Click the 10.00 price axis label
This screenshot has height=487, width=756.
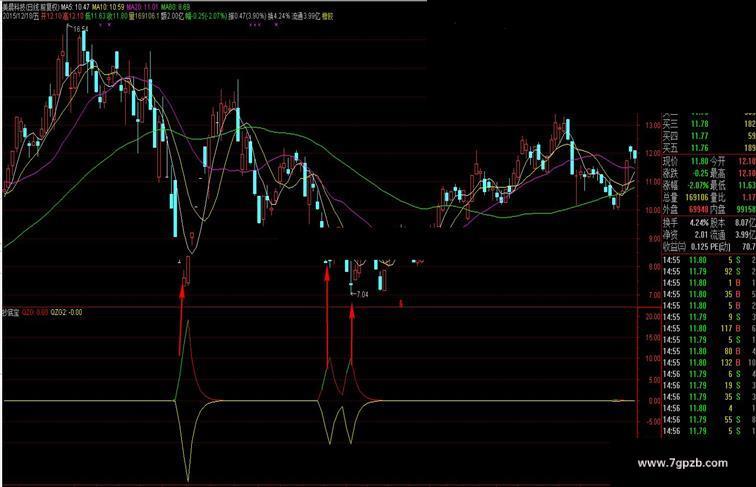point(653,210)
